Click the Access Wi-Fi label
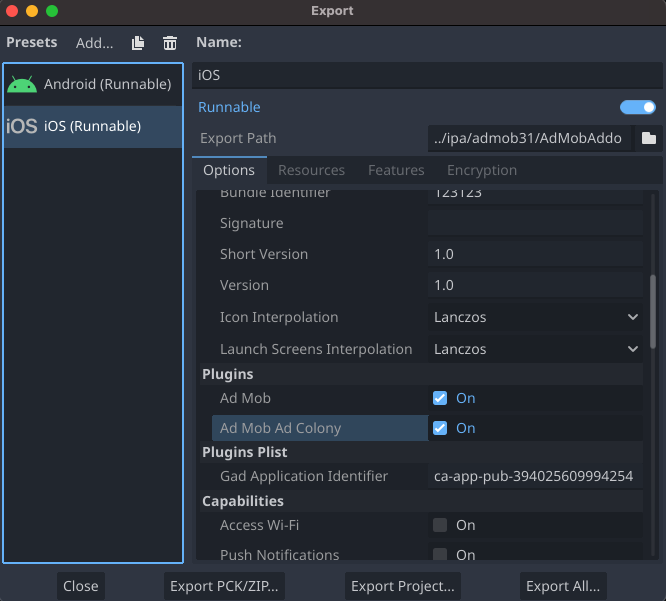 click(259, 525)
